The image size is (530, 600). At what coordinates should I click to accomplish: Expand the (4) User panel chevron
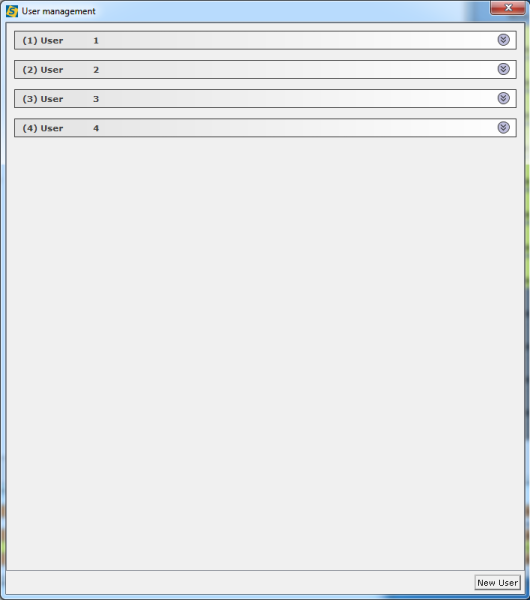503,127
